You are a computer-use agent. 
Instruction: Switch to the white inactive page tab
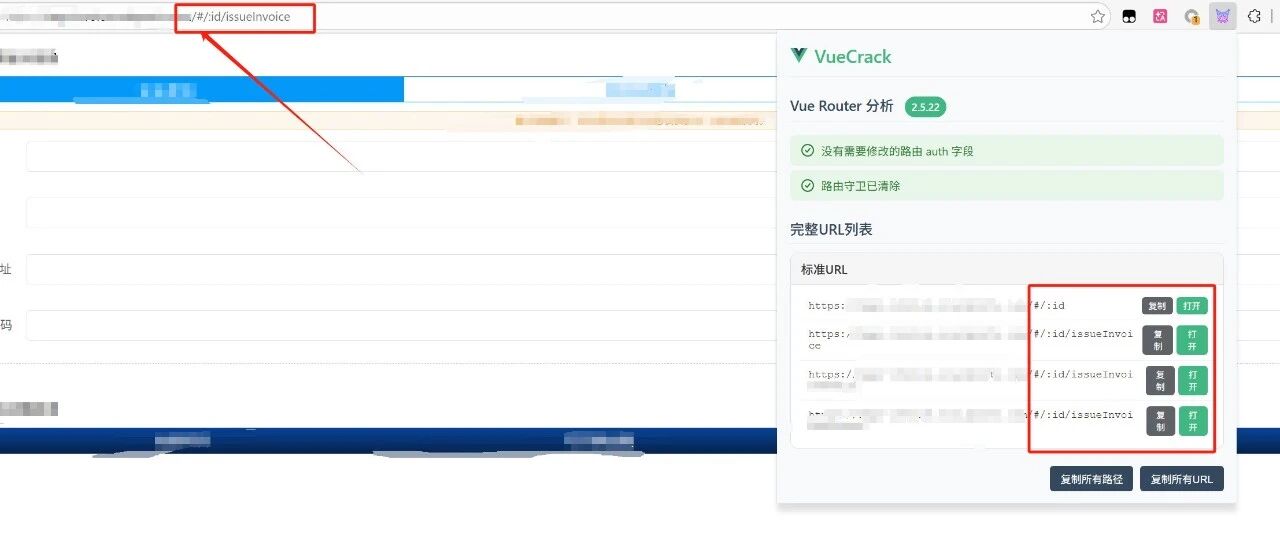[590, 90]
